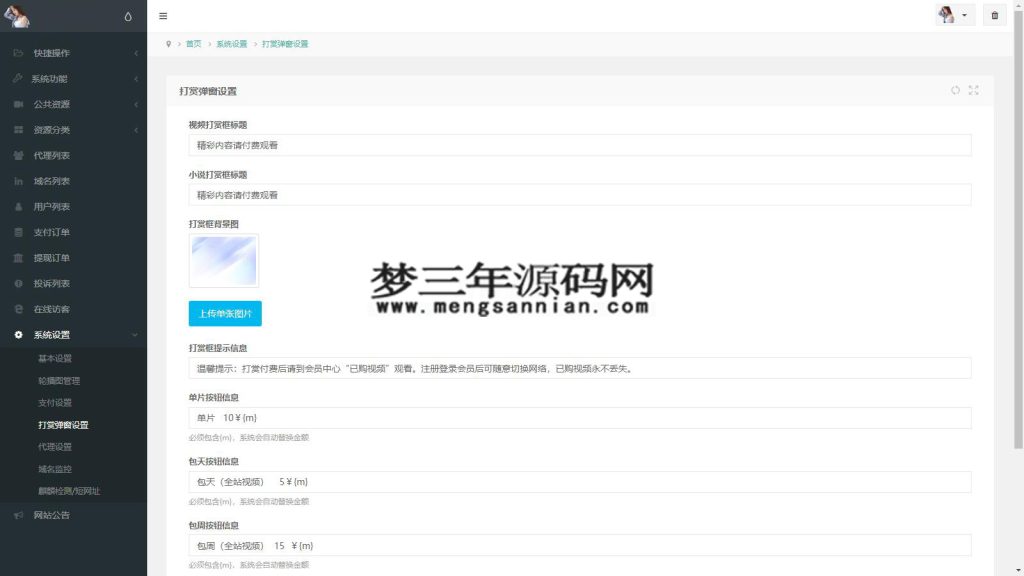
Task: Click the fullscreen expand icon on the panel
Action: coord(974,90)
